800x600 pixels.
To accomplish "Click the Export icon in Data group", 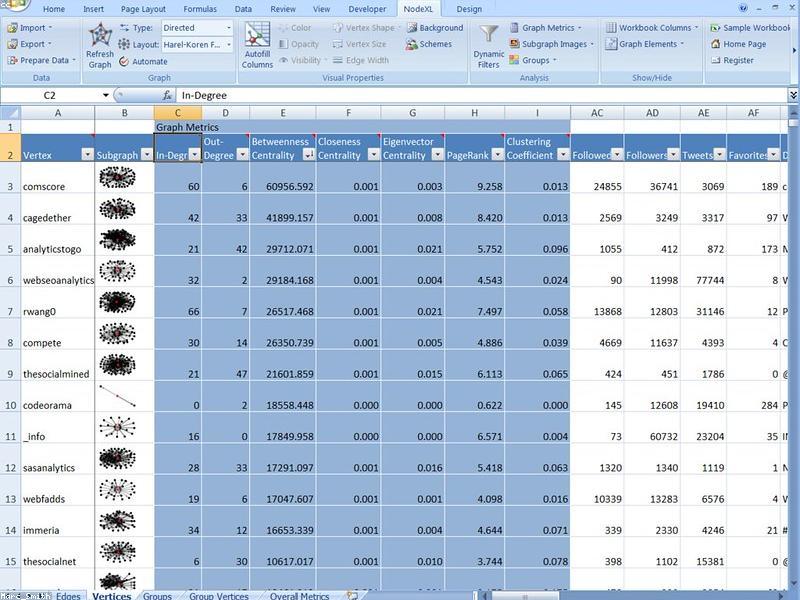I will tap(12, 44).
